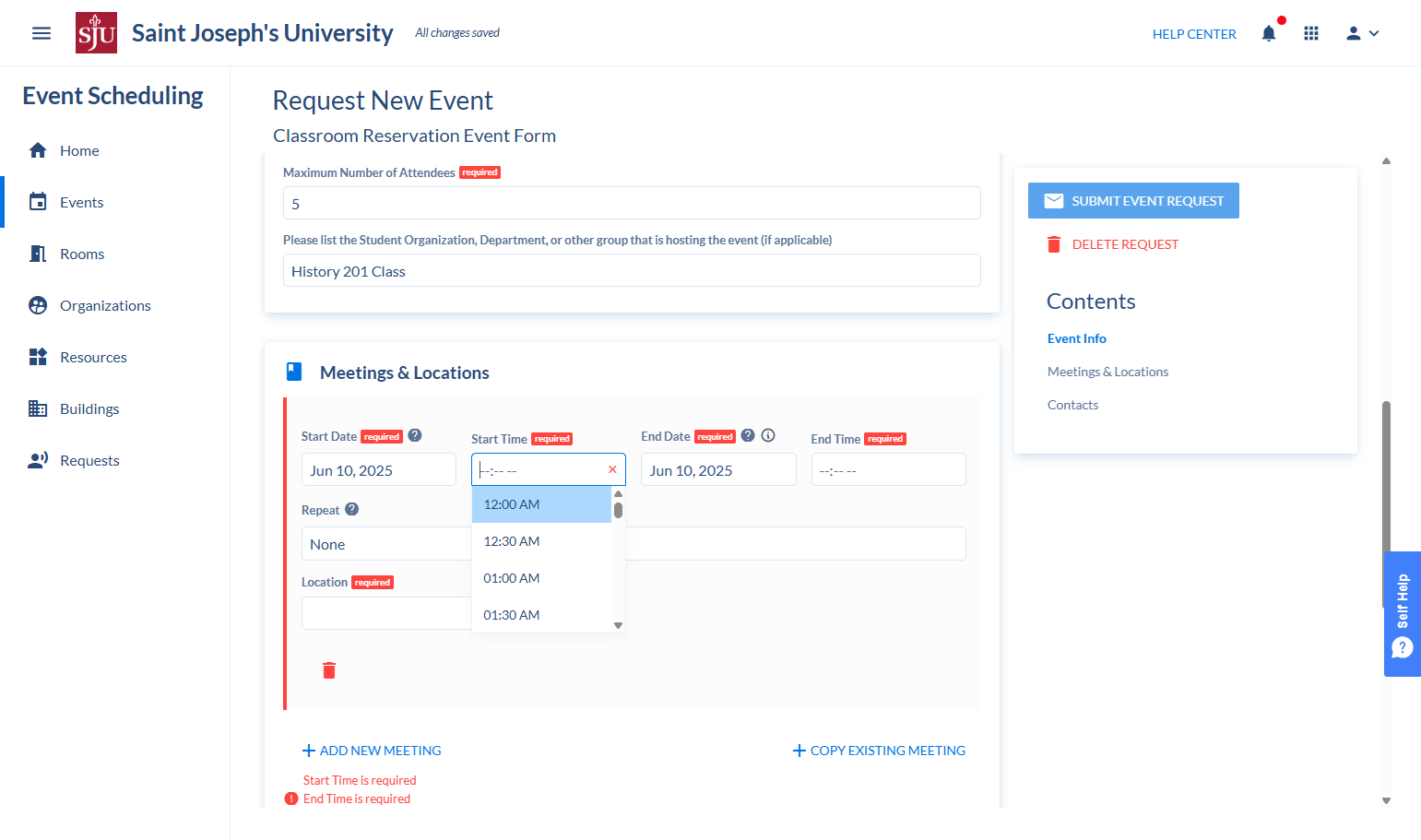This screenshot has height=840, width=1421.
Task: Jump to Meetings & Locations in Contents
Action: 1107,372
